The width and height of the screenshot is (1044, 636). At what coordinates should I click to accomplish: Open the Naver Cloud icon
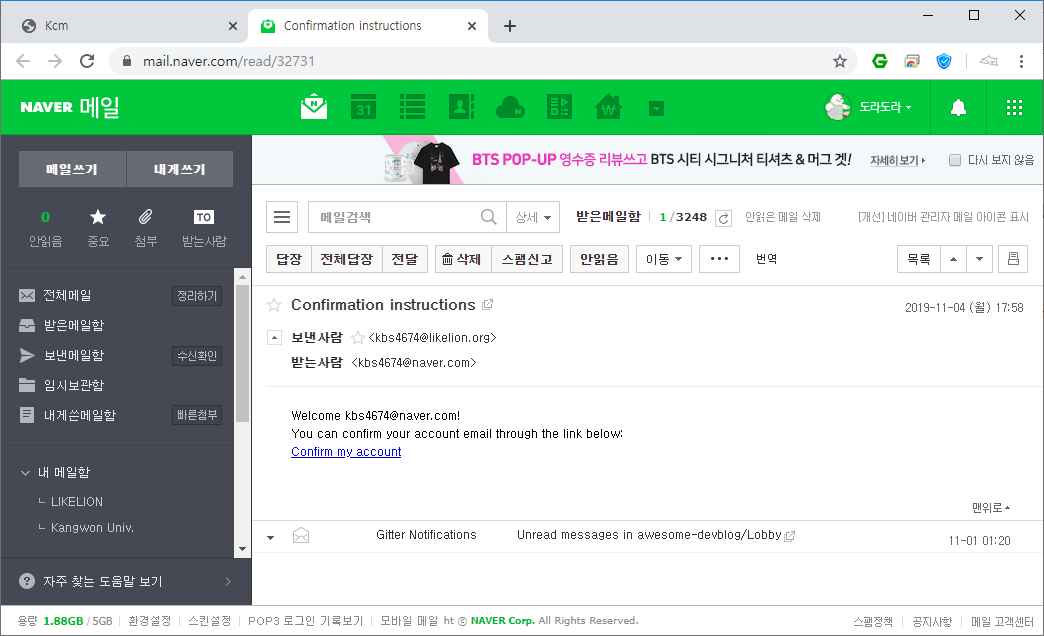510,107
